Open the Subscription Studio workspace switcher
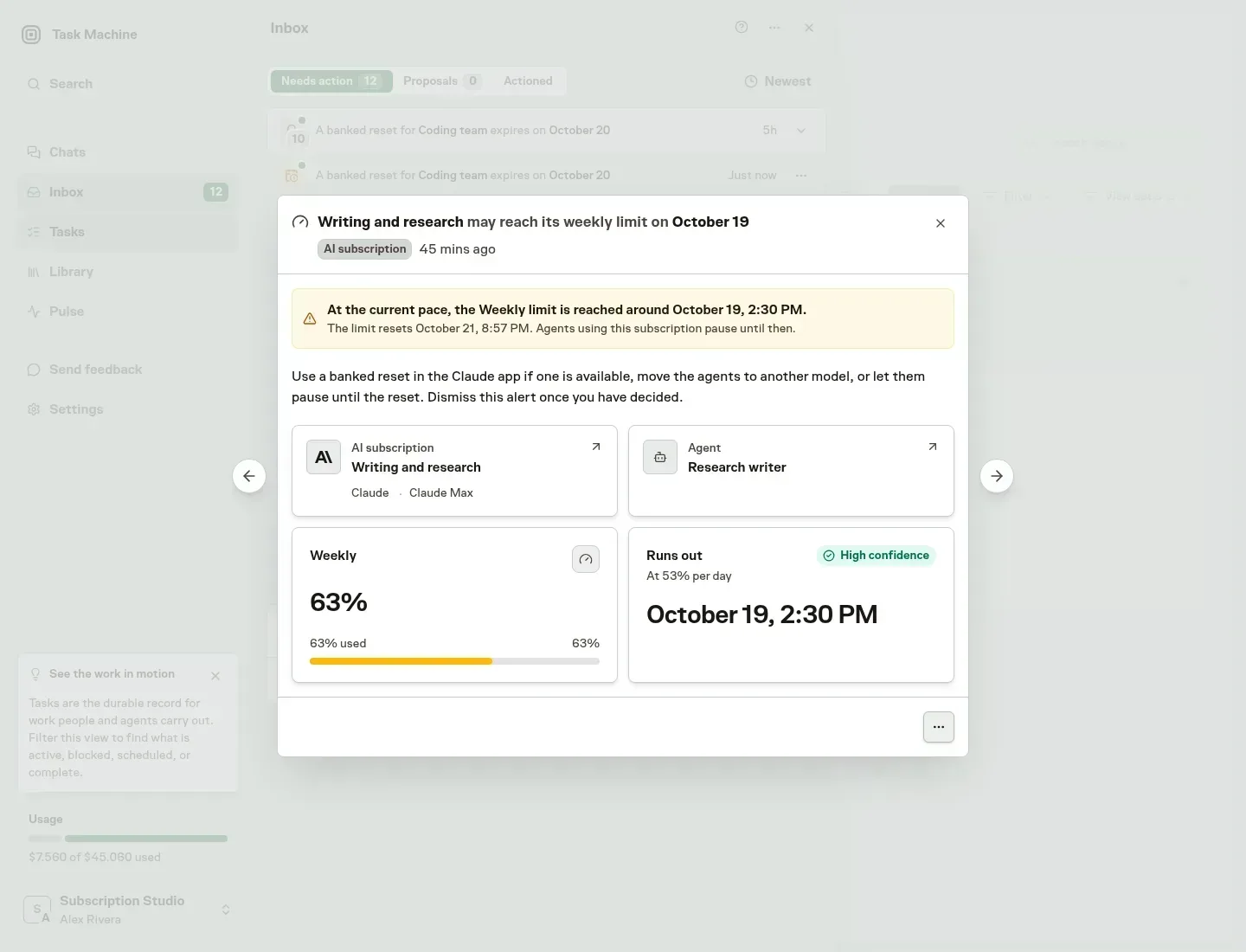Image resolution: width=1246 pixels, height=952 pixels. pos(127,910)
